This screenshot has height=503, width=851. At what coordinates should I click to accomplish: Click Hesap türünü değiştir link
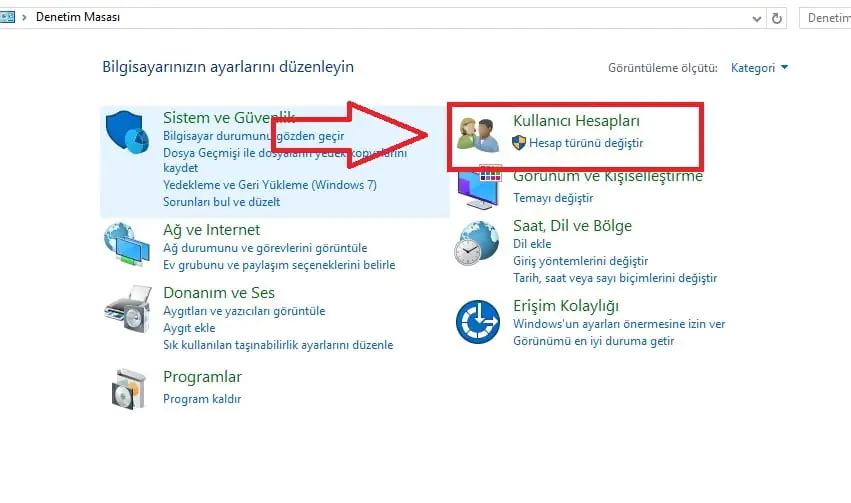[586, 143]
